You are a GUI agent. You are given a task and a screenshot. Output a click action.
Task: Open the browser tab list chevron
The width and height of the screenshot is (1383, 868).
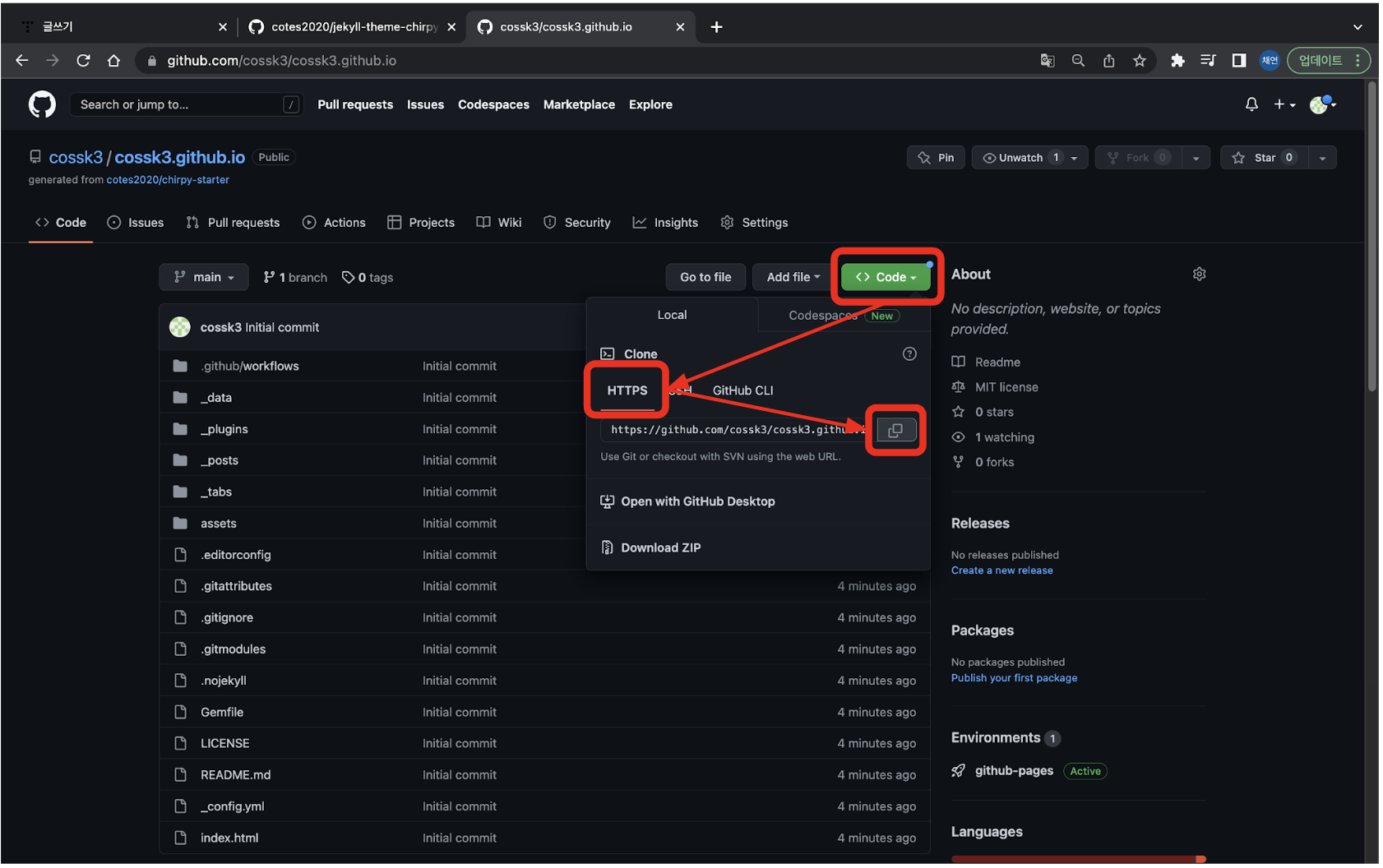click(x=1358, y=27)
